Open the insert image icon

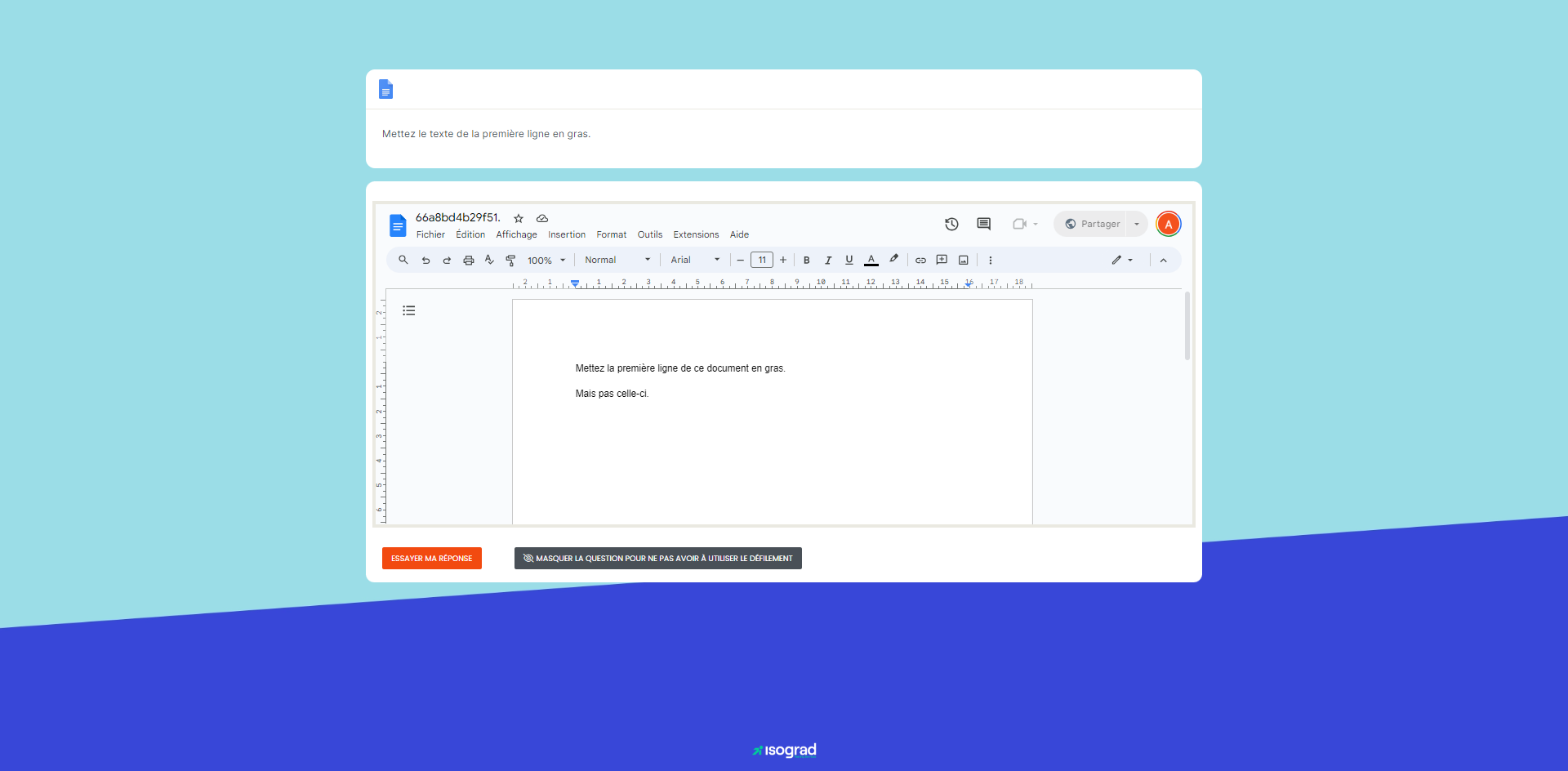coord(963,260)
